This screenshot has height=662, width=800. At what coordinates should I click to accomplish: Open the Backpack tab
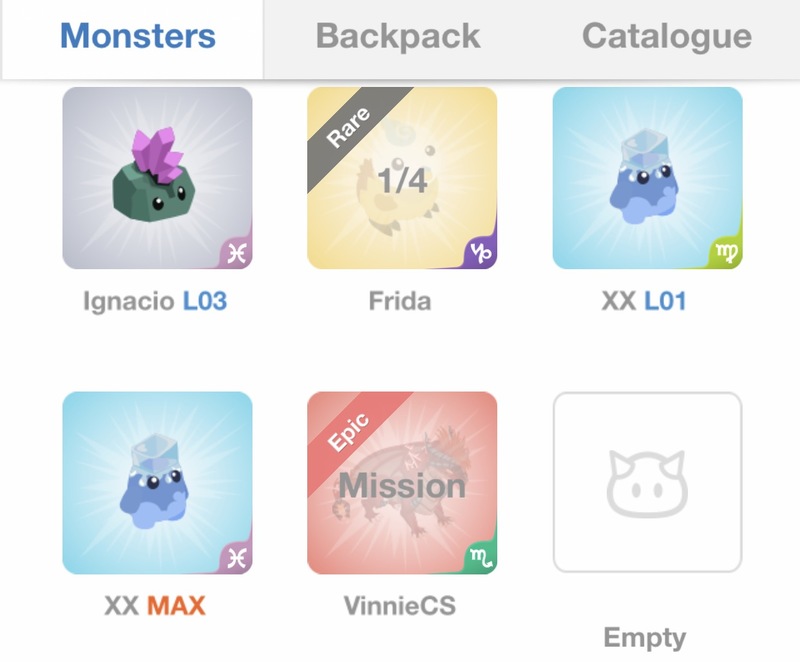point(398,36)
